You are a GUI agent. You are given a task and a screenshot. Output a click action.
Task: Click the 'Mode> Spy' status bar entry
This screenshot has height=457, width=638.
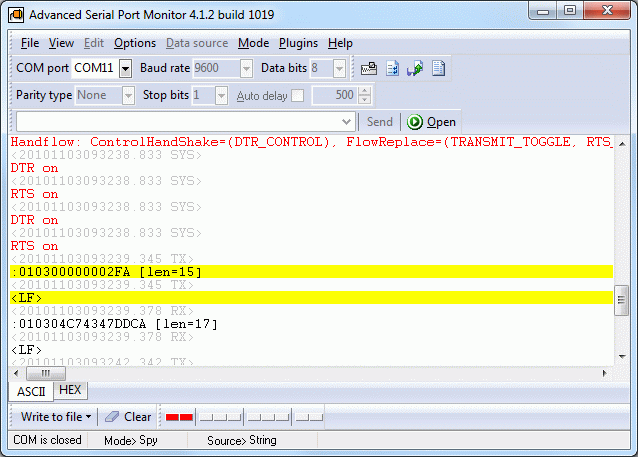click(131, 440)
